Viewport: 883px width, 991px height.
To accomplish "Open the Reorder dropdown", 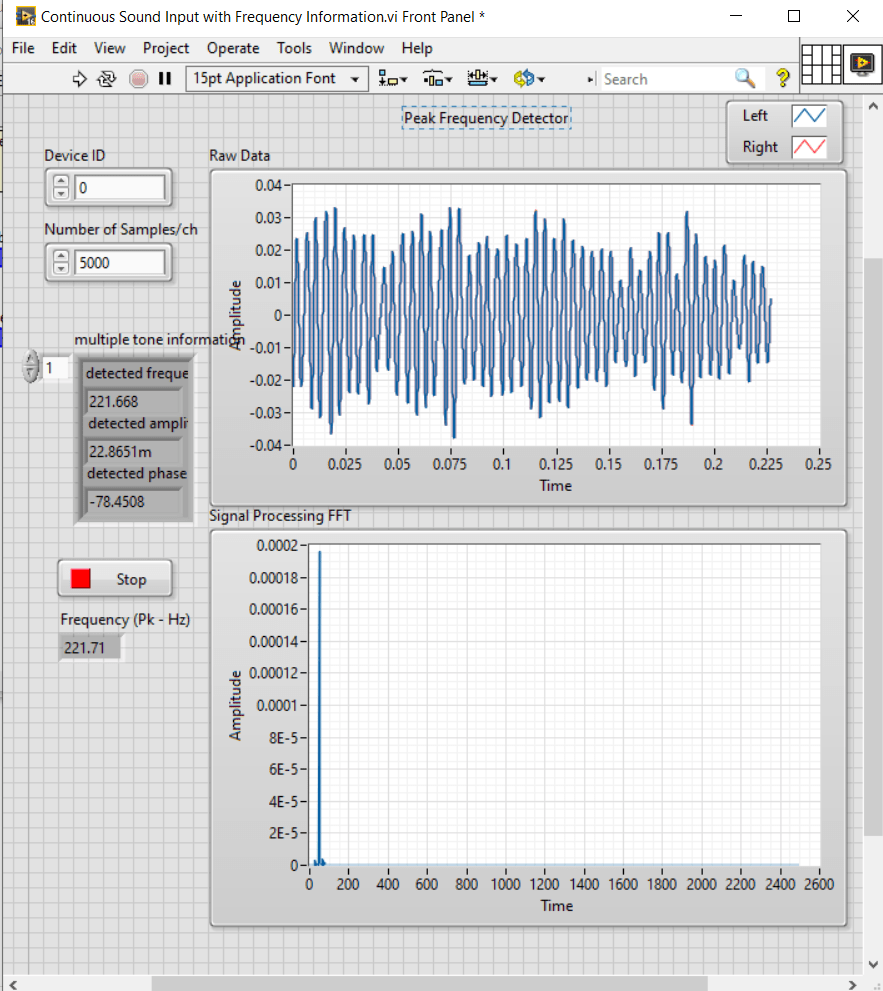I will point(529,79).
